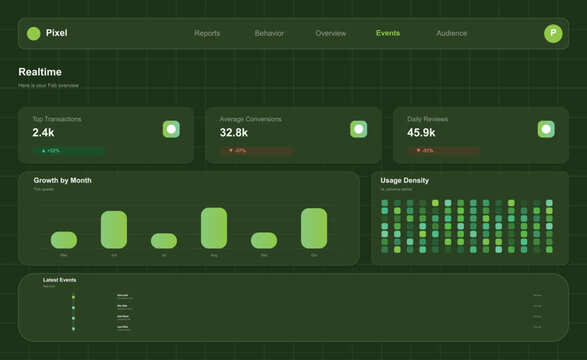Switch to the Behavior tab
This screenshot has height=360, width=587.
tap(269, 33)
